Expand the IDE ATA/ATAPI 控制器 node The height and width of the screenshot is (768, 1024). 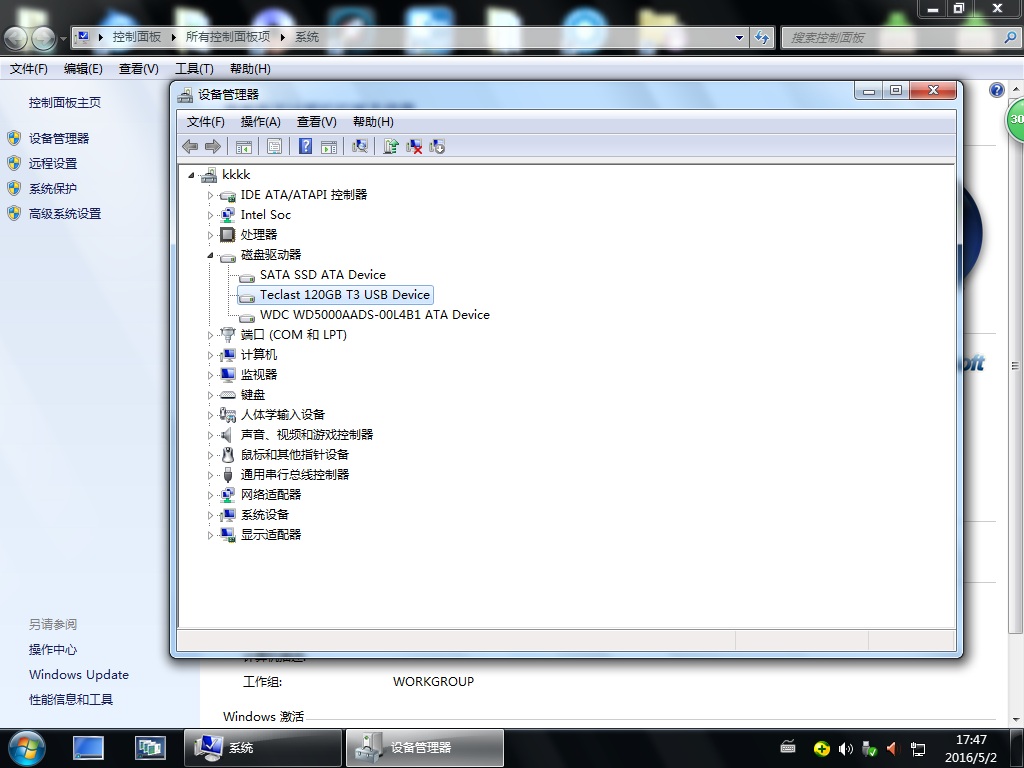[x=210, y=195]
